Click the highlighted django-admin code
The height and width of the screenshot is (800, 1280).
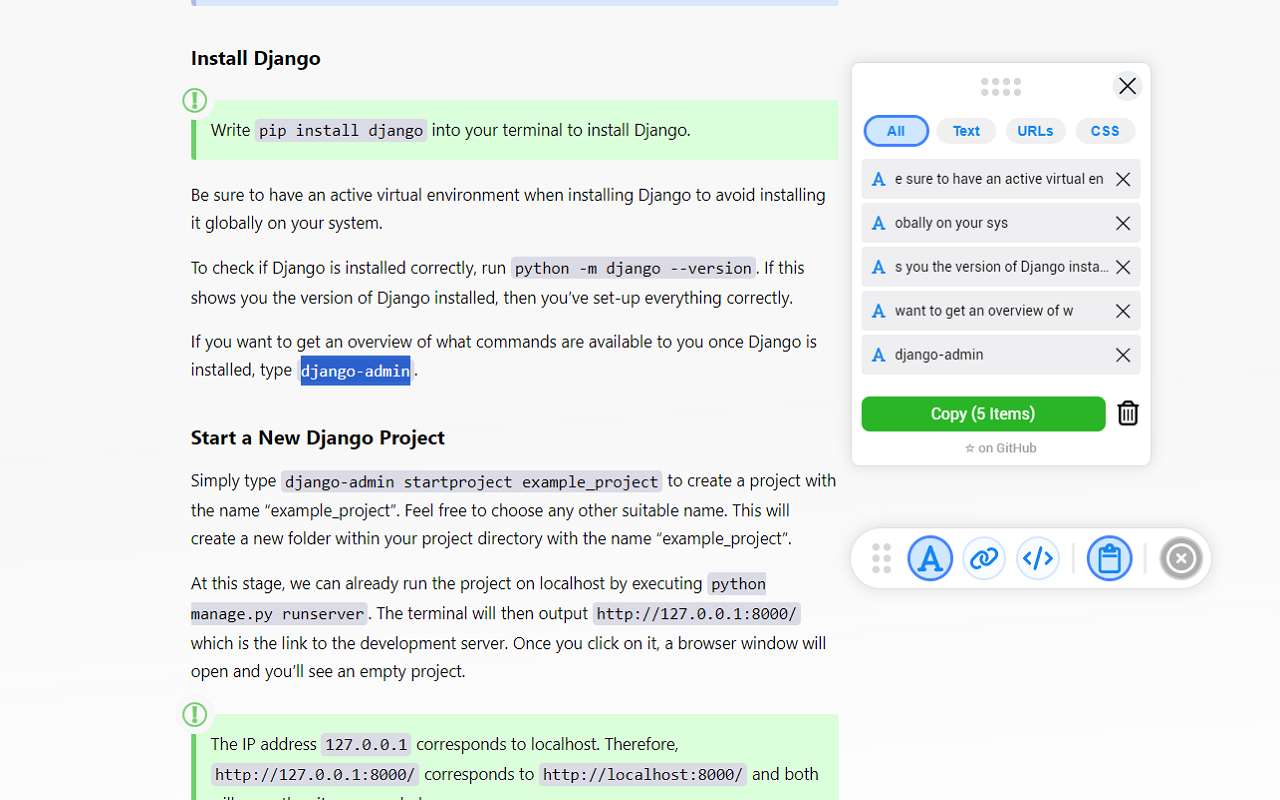tap(355, 370)
